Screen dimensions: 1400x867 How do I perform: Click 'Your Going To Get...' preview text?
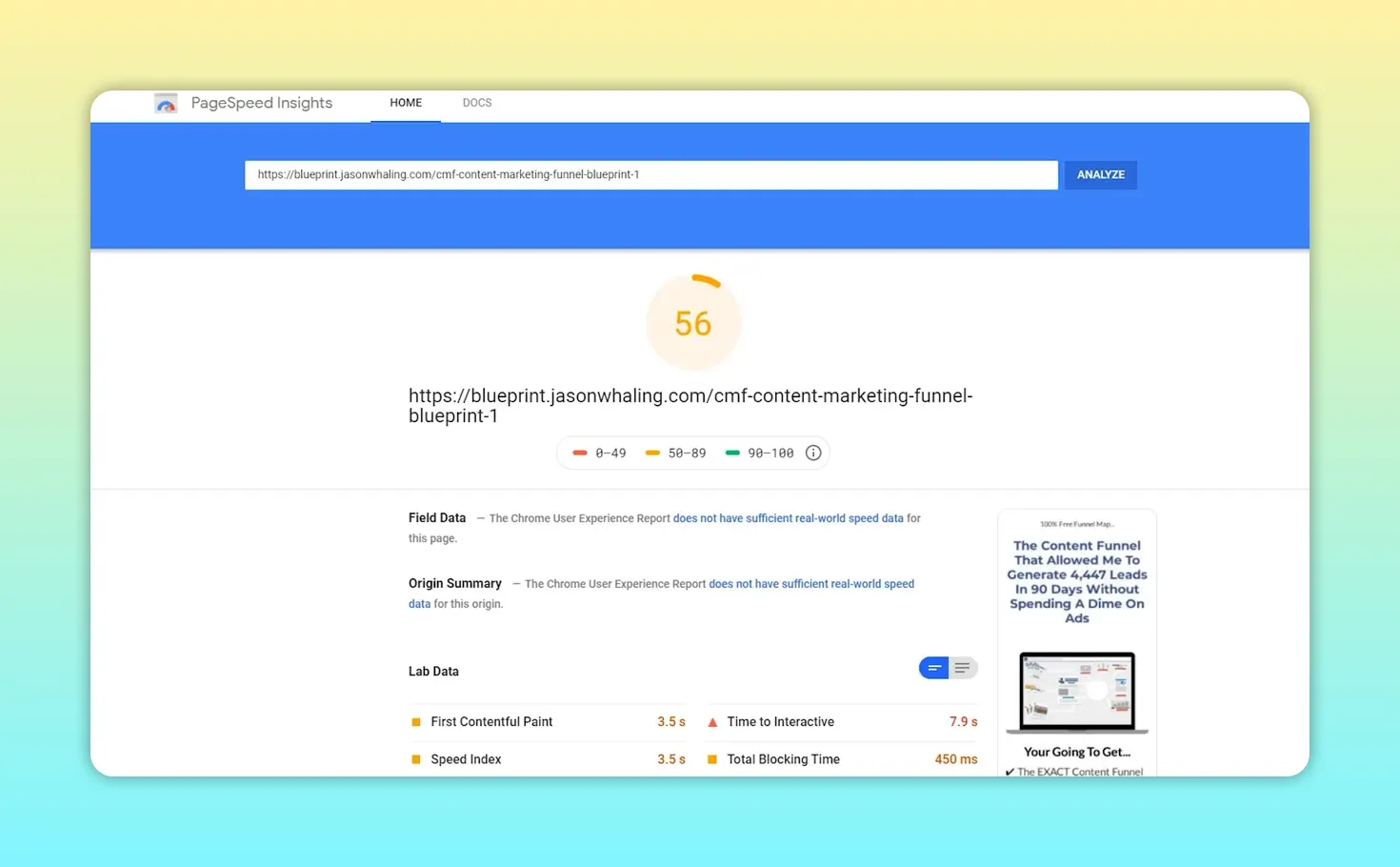tap(1077, 752)
